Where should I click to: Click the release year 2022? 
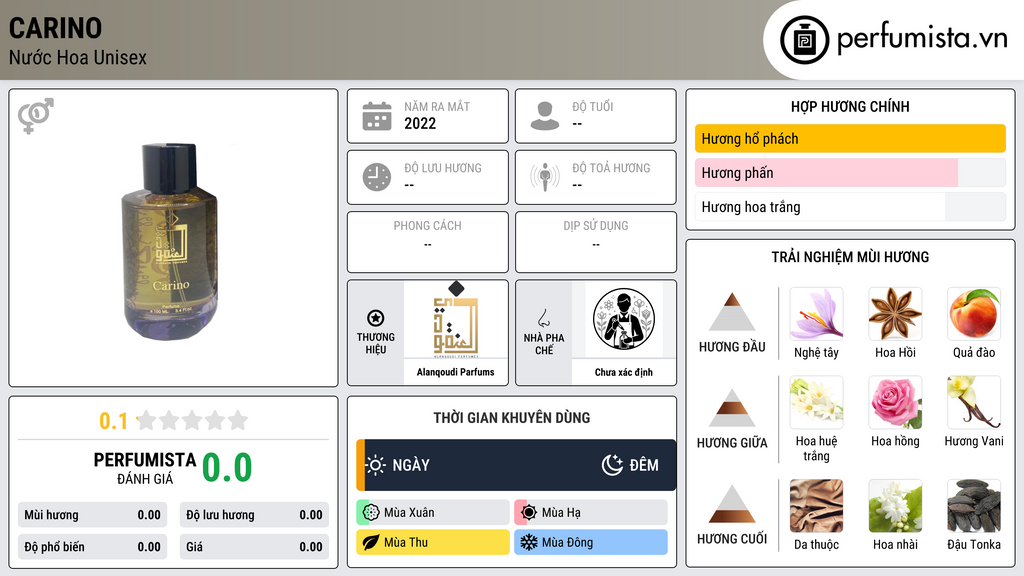click(x=420, y=123)
